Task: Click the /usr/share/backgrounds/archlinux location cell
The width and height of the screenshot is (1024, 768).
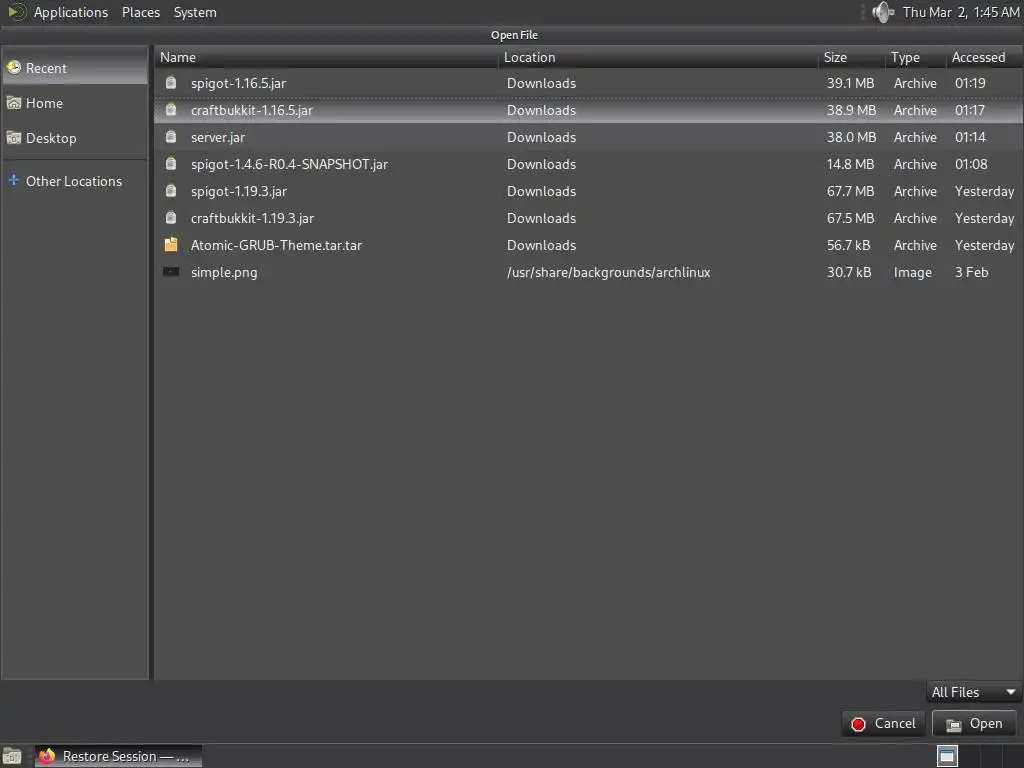Action: tap(609, 272)
